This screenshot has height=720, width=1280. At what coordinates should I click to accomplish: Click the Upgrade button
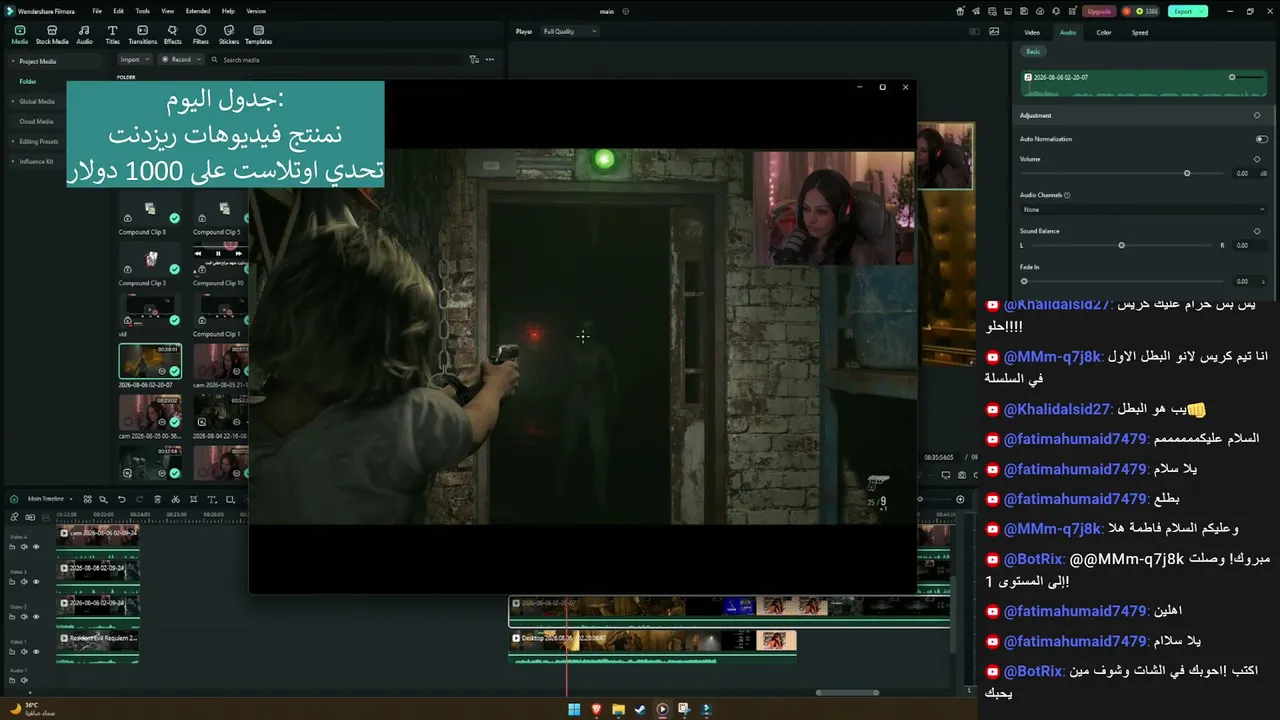tap(1099, 11)
